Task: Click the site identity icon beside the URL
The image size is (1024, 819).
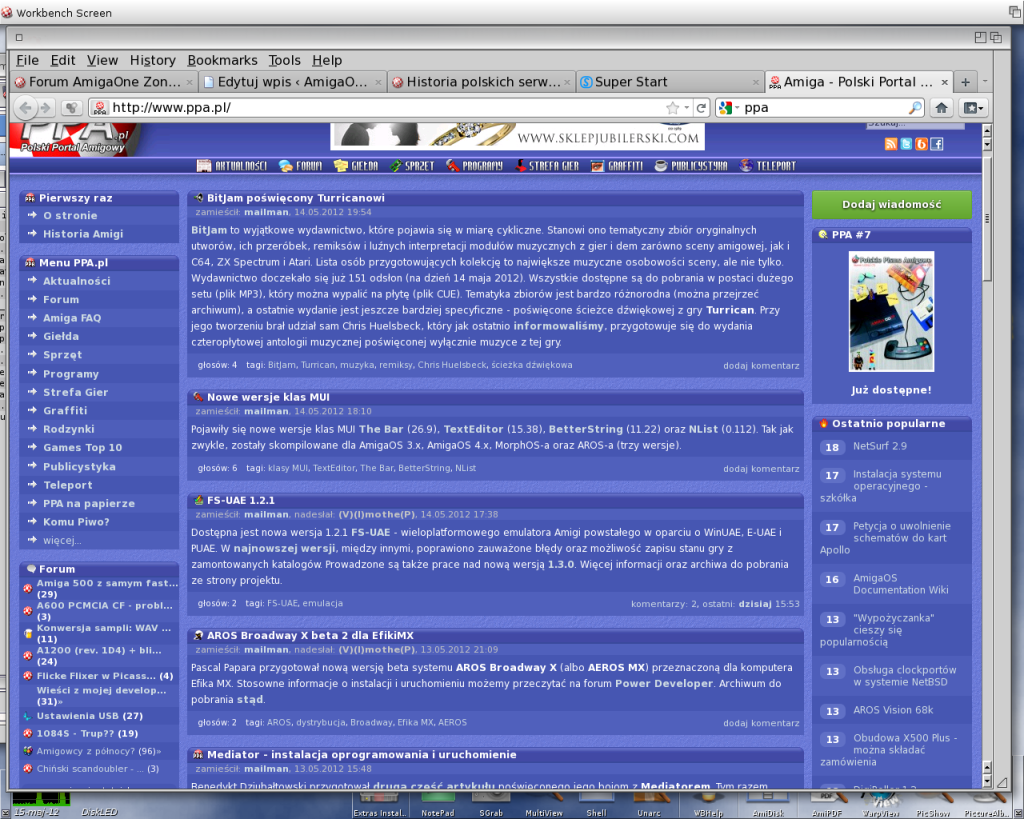Action: coord(100,108)
